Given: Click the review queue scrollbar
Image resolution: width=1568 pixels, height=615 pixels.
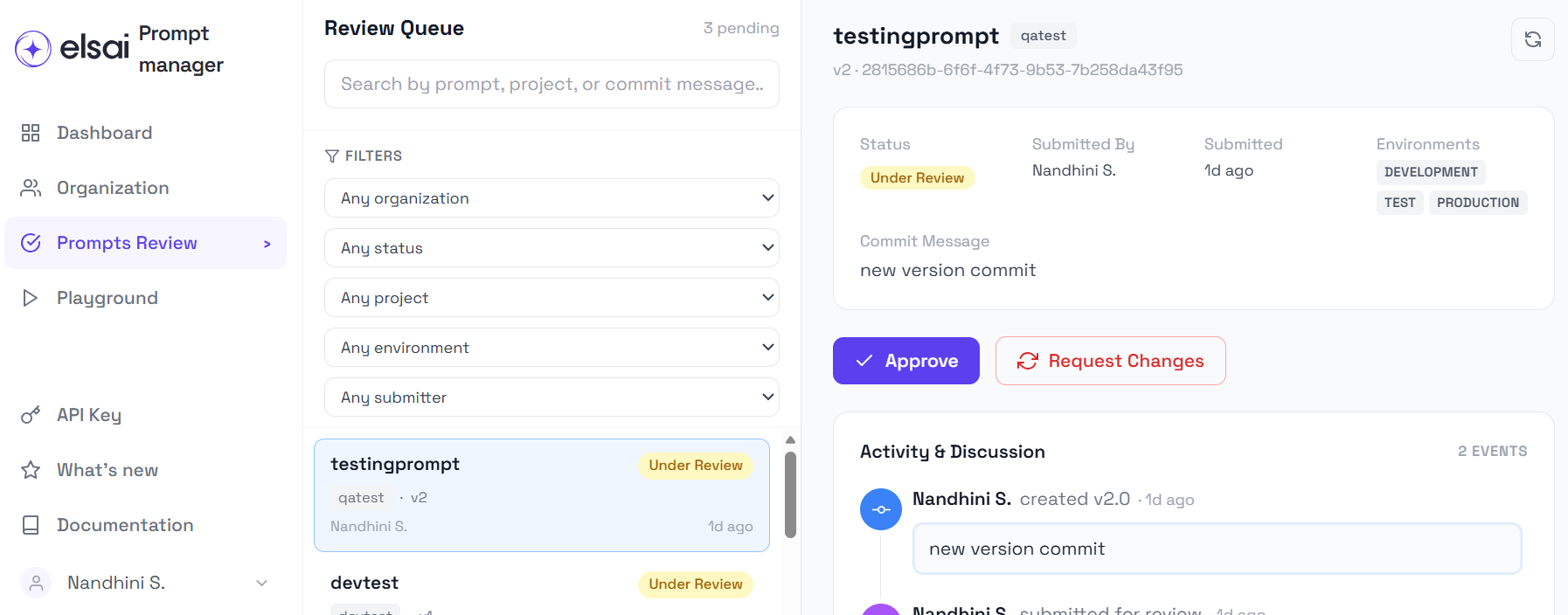Looking at the screenshot, I should [x=790, y=494].
